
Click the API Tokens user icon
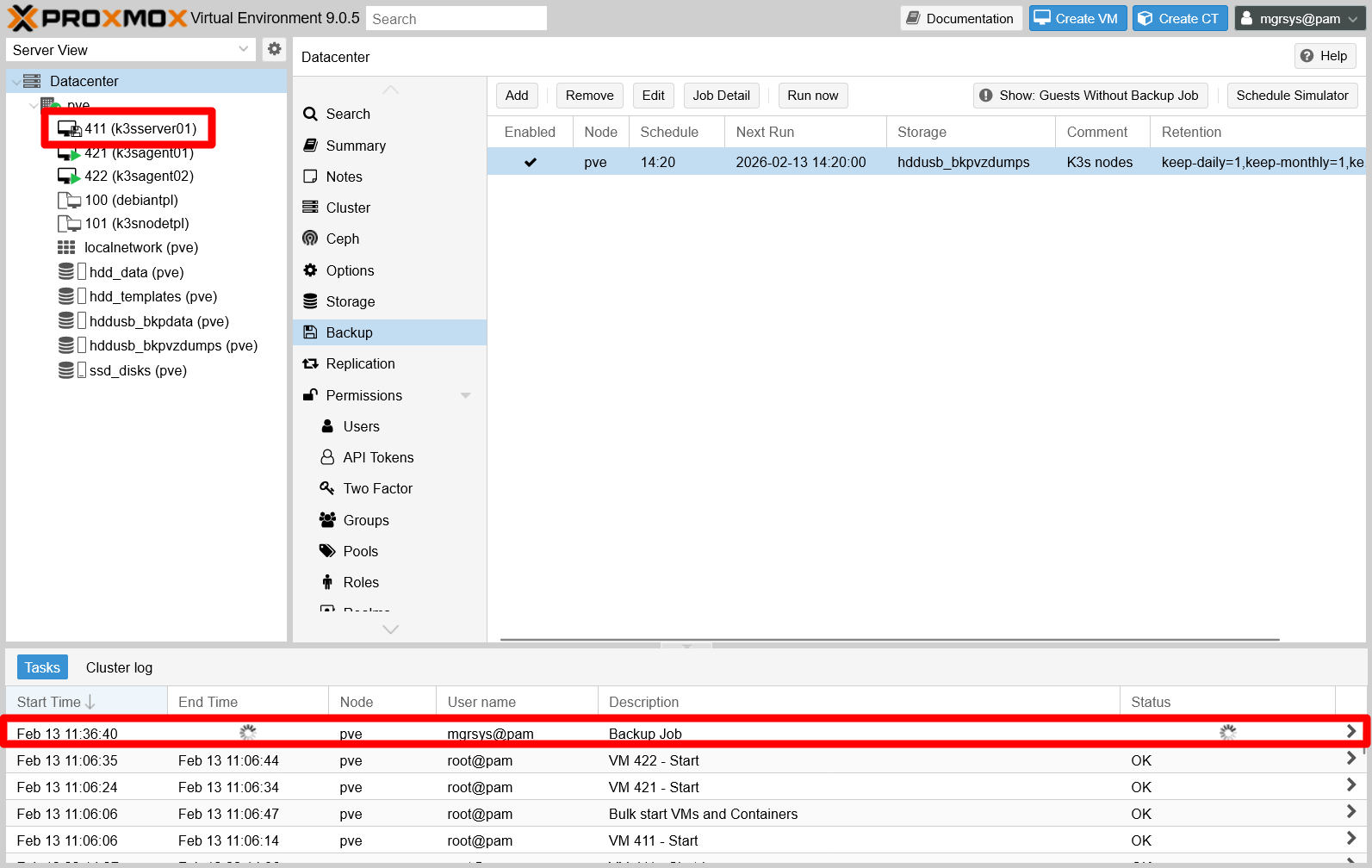click(327, 457)
